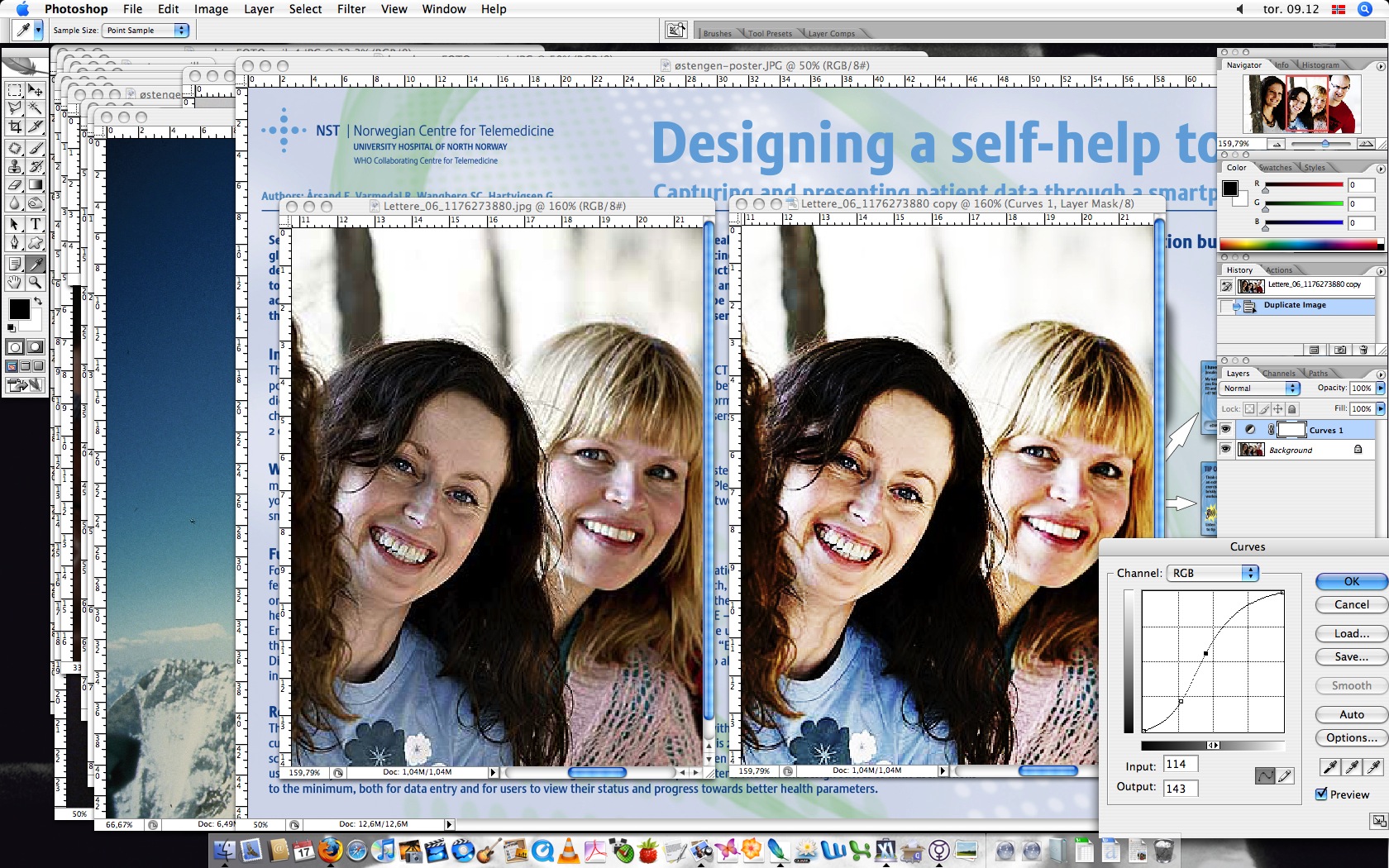Select the Zoom tool
The width and height of the screenshot is (1389, 868).
pos(36,283)
